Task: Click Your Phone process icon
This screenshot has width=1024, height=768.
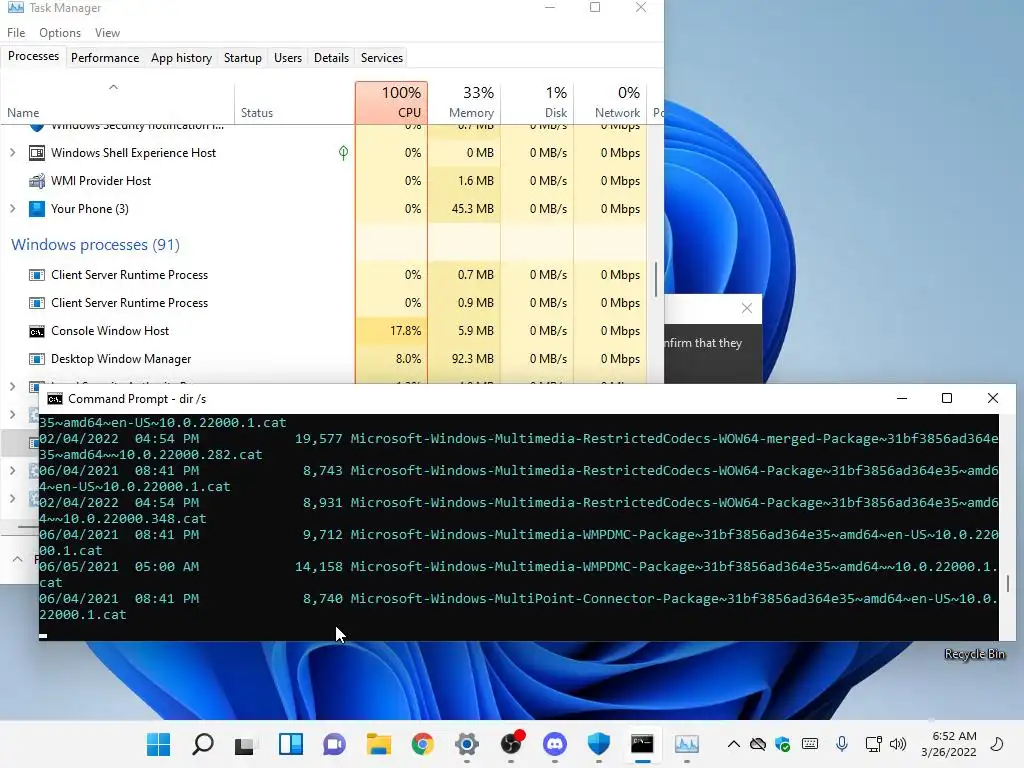Action: pyautogui.click(x=37, y=209)
